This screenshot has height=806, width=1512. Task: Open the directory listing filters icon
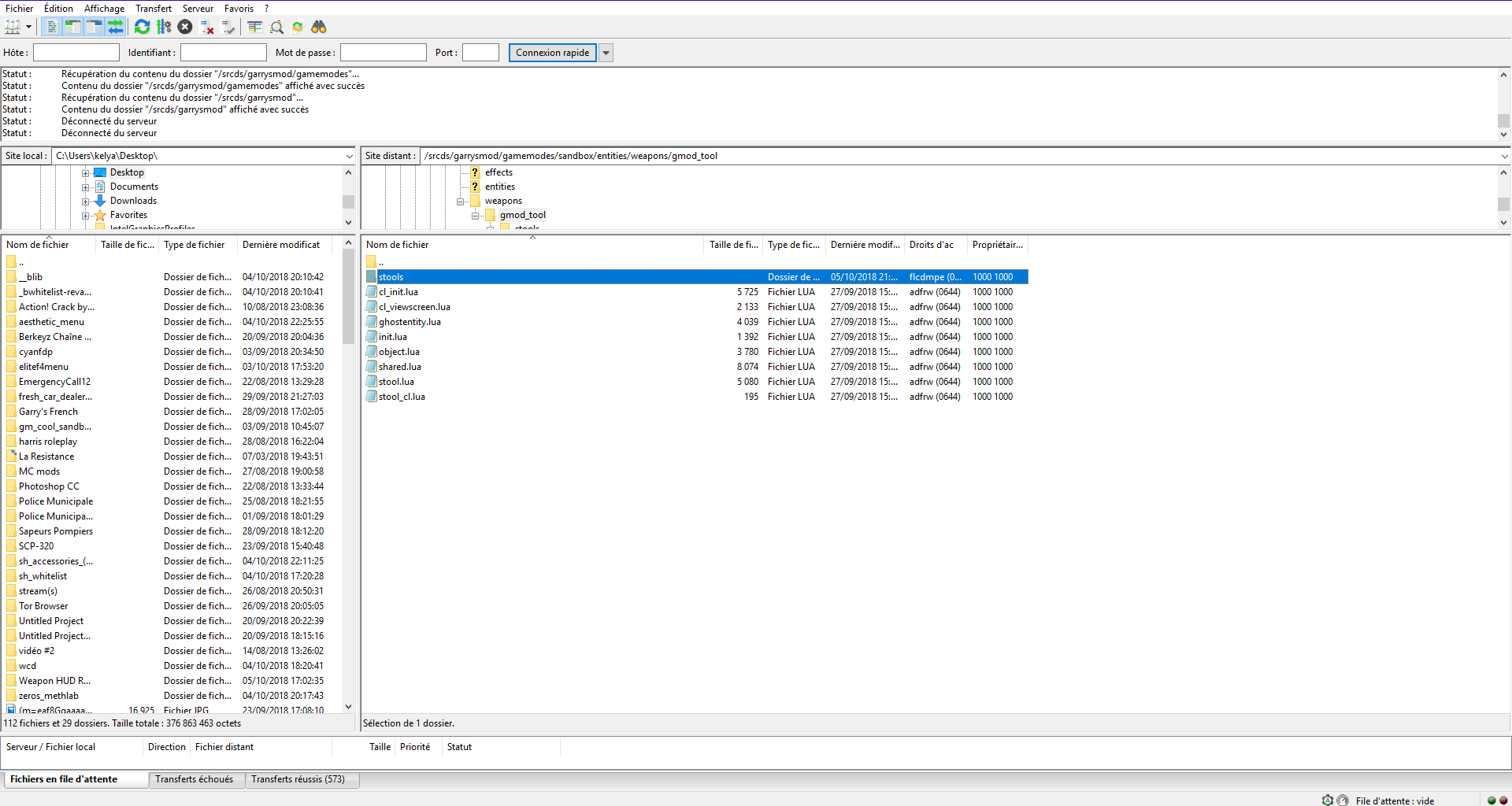[x=254, y=27]
